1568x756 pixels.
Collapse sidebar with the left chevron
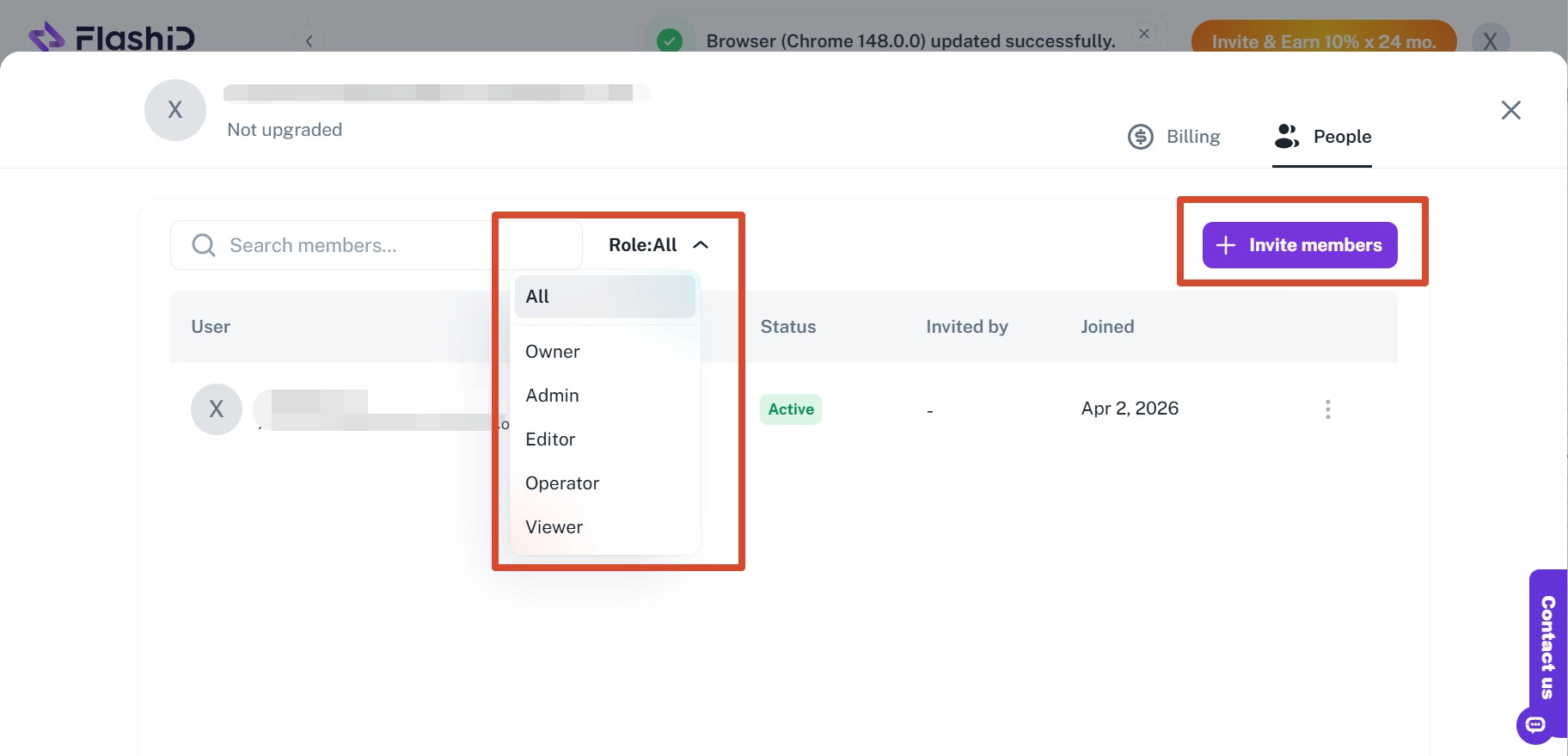[309, 40]
